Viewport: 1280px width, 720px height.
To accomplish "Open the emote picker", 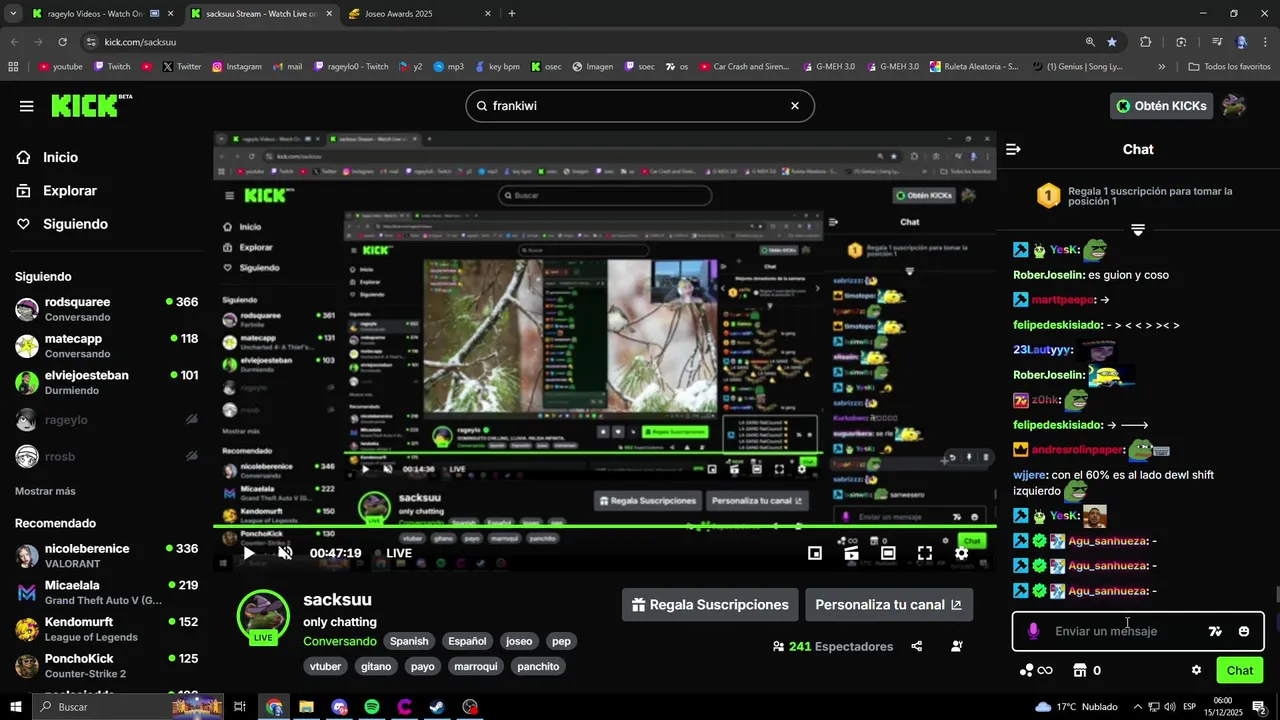I will (1244, 631).
